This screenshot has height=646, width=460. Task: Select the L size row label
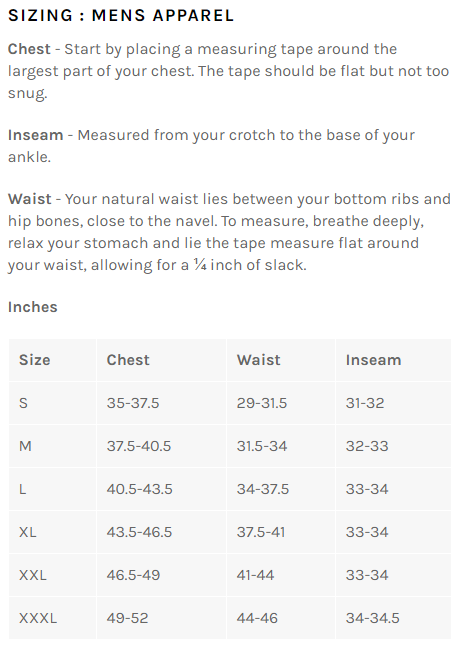[x=23, y=489]
